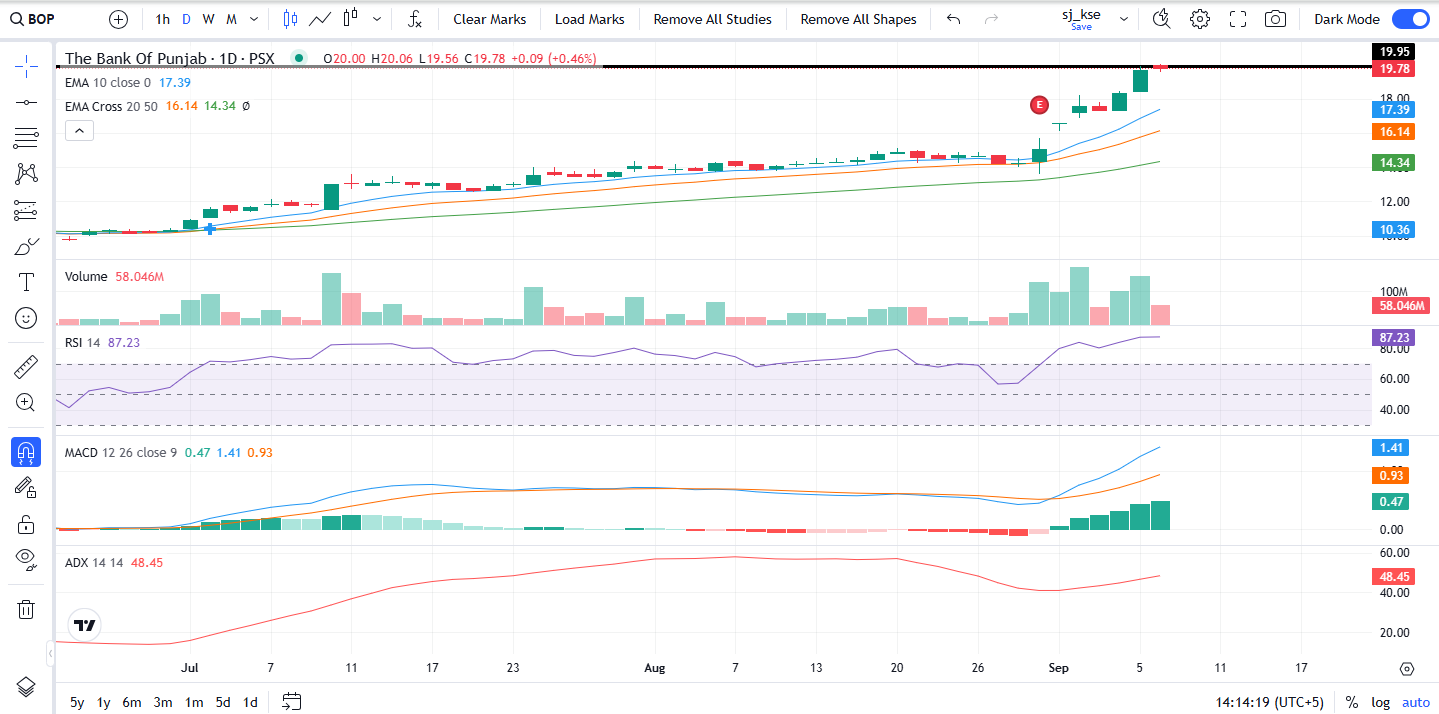Image resolution: width=1439 pixels, height=714 pixels.
Task: Collapse the left drawing toolbar arrow
Action: (x=50, y=654)
